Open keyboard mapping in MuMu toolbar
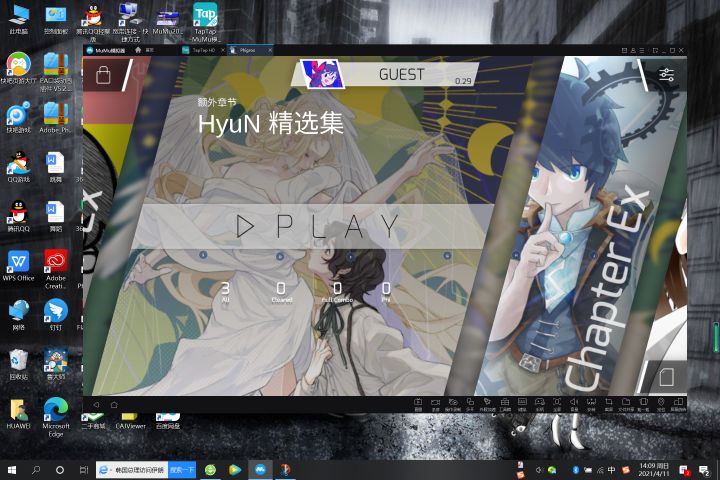Screen dimensions: 720x480 (522, 404)
